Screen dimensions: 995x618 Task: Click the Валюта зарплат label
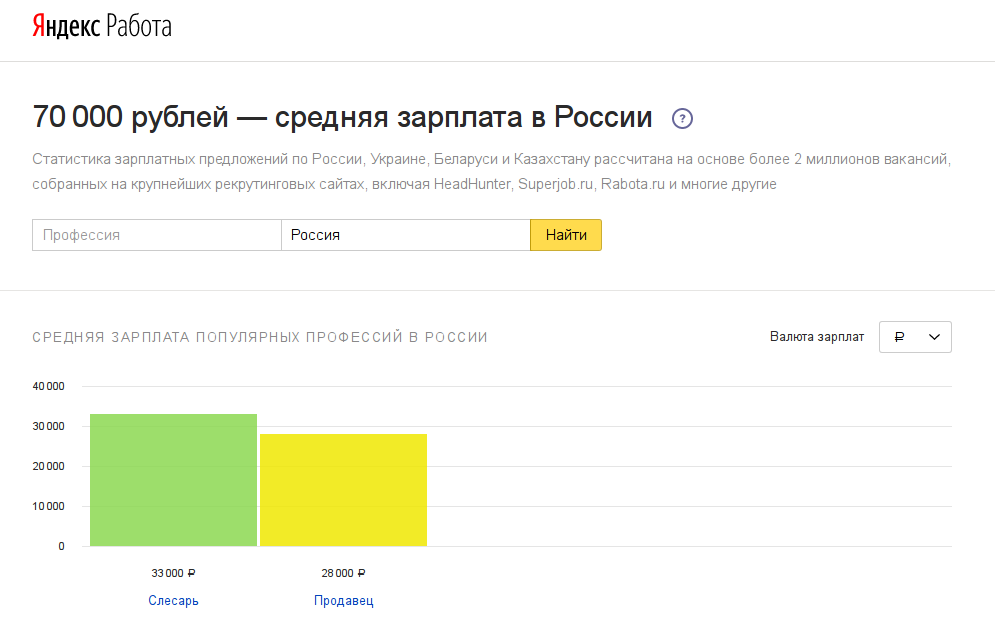click(816, 337)
